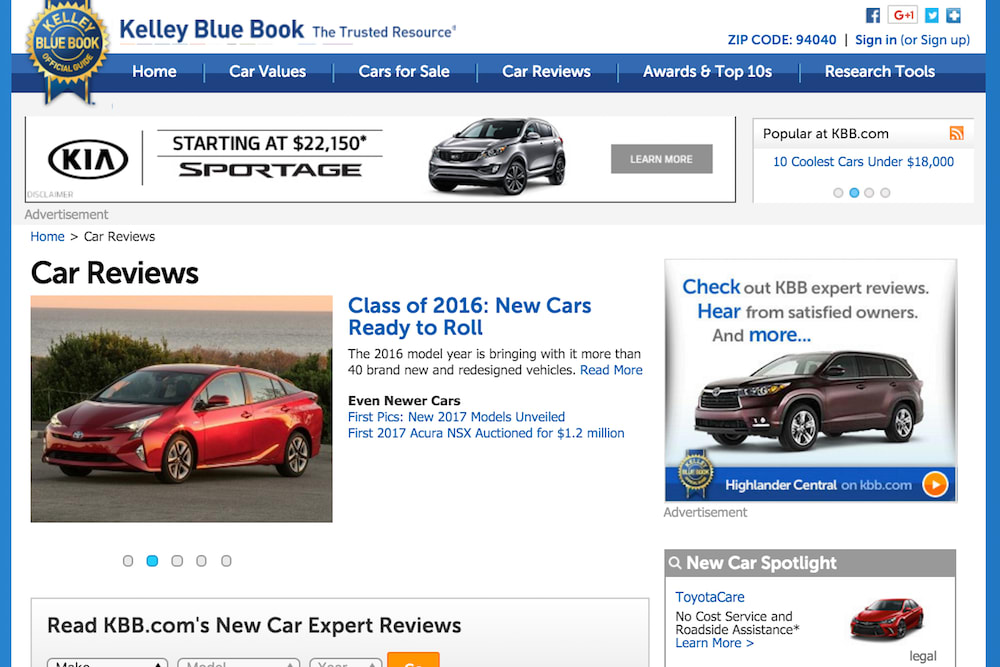The height and width of the screenshot is (667, 1000).
Task: Click the blue plus share icon
Action: click(x=953, y=15)
